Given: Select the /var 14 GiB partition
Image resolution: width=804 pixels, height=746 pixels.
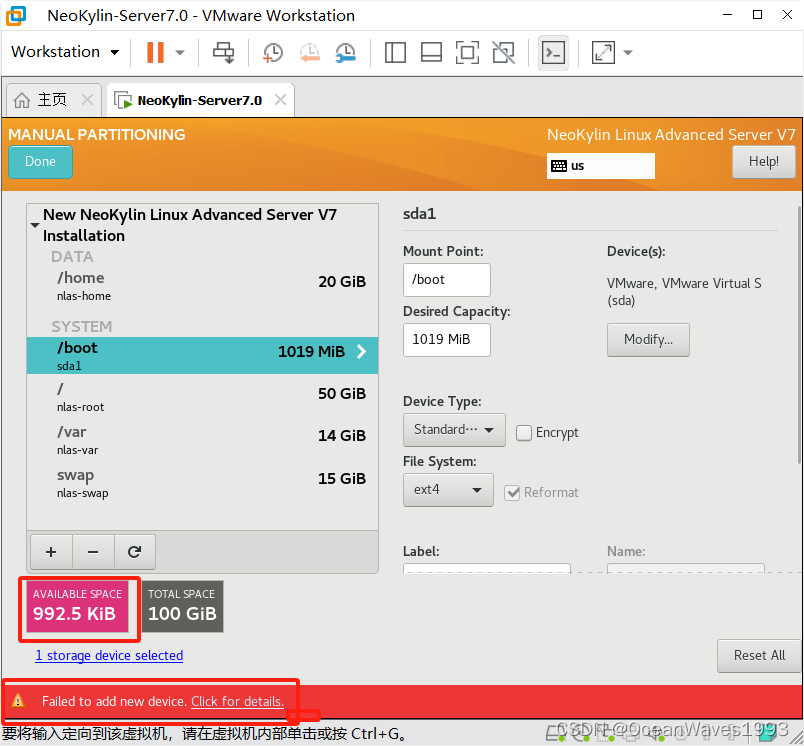Looking at the screenshot, I should tap(202, 440).
